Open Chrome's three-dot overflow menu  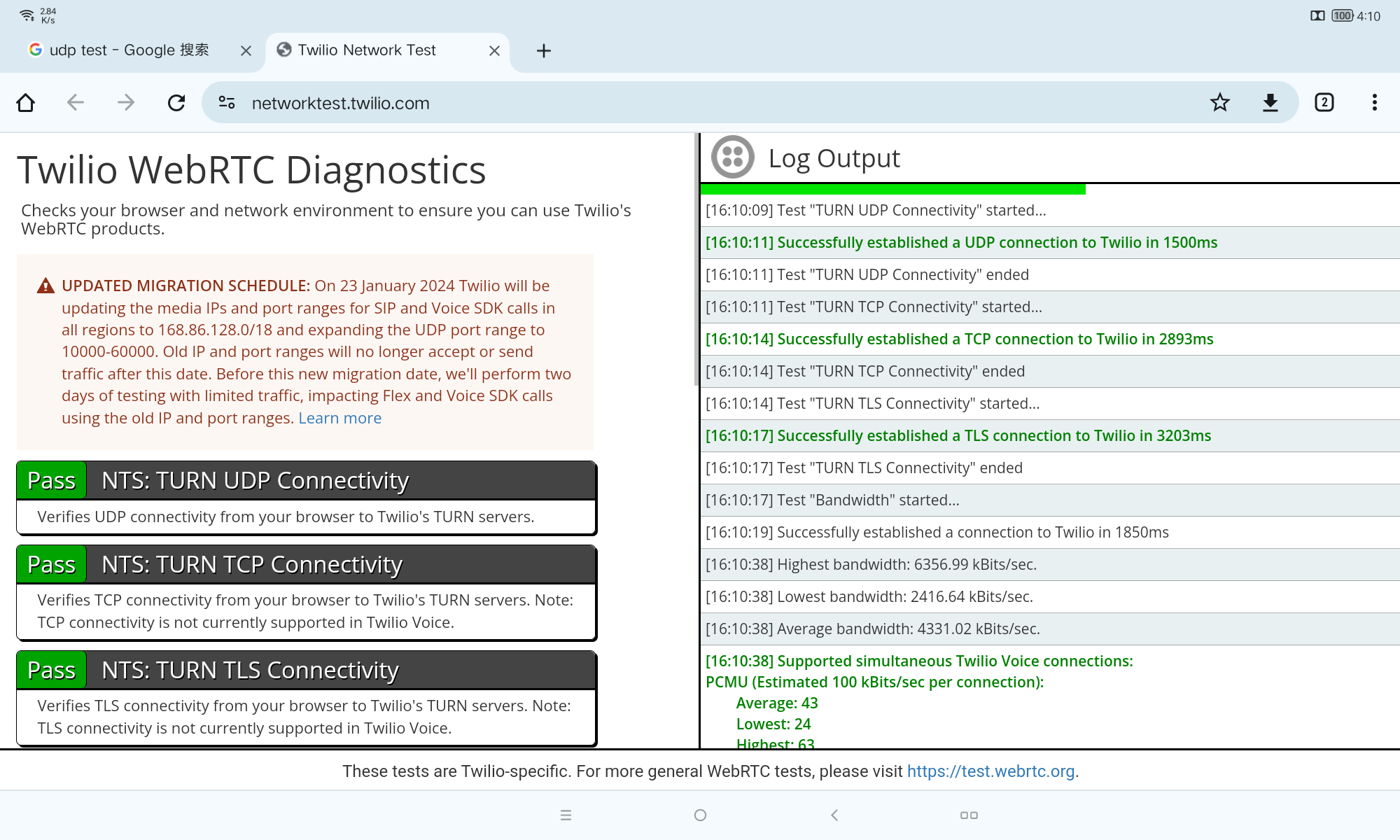pyautogui.click(x=1374, y=103)
